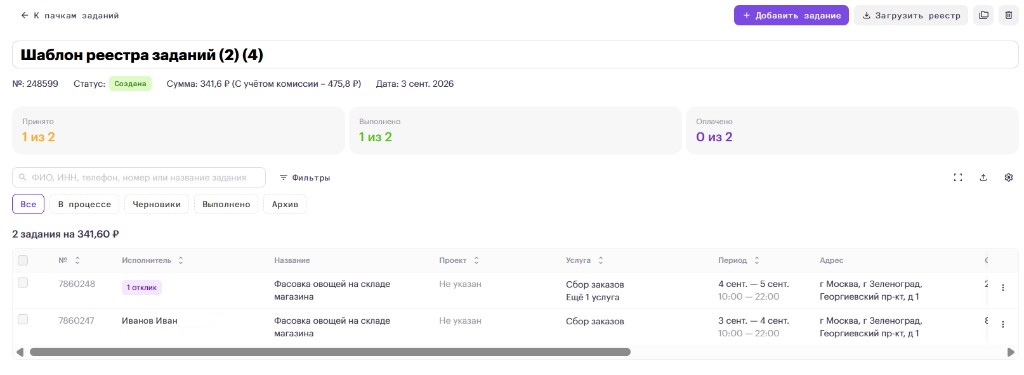Viewport: 1024px width, 375px height.
Task: Click the export upload icon
Action: [983, 177]
